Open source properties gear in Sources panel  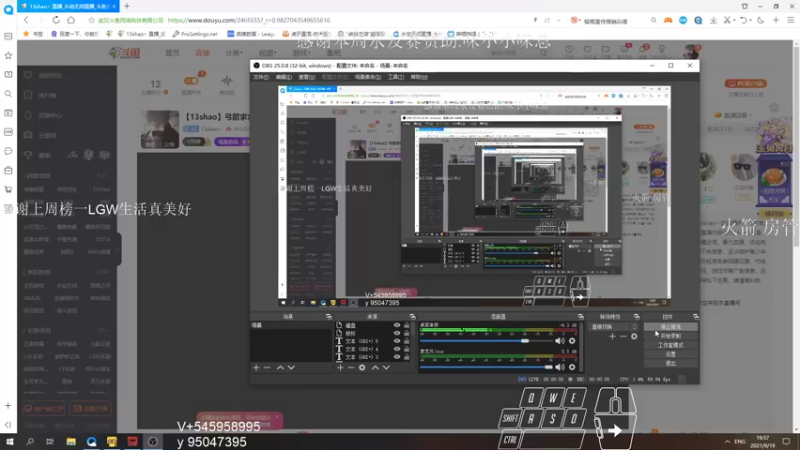(362, 367)
